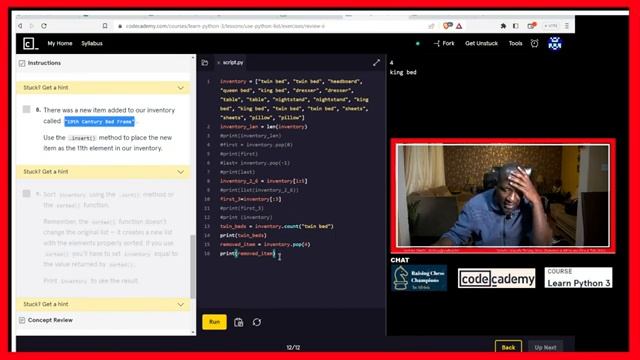Go back using the browser back arrow
The width and height of the screenshot is (640, 360).
click(20, 26)
